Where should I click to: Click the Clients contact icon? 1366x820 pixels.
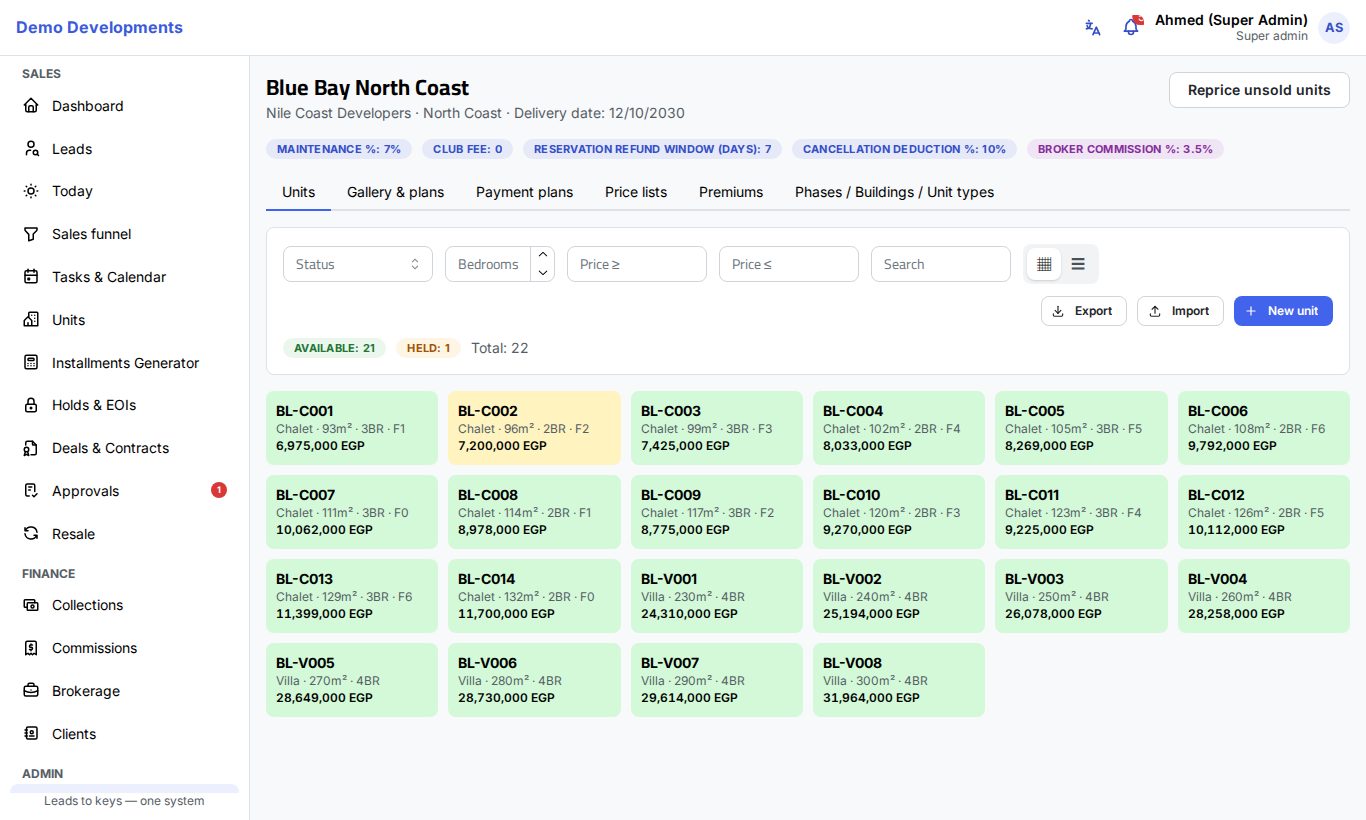click(x=31, y=734)
